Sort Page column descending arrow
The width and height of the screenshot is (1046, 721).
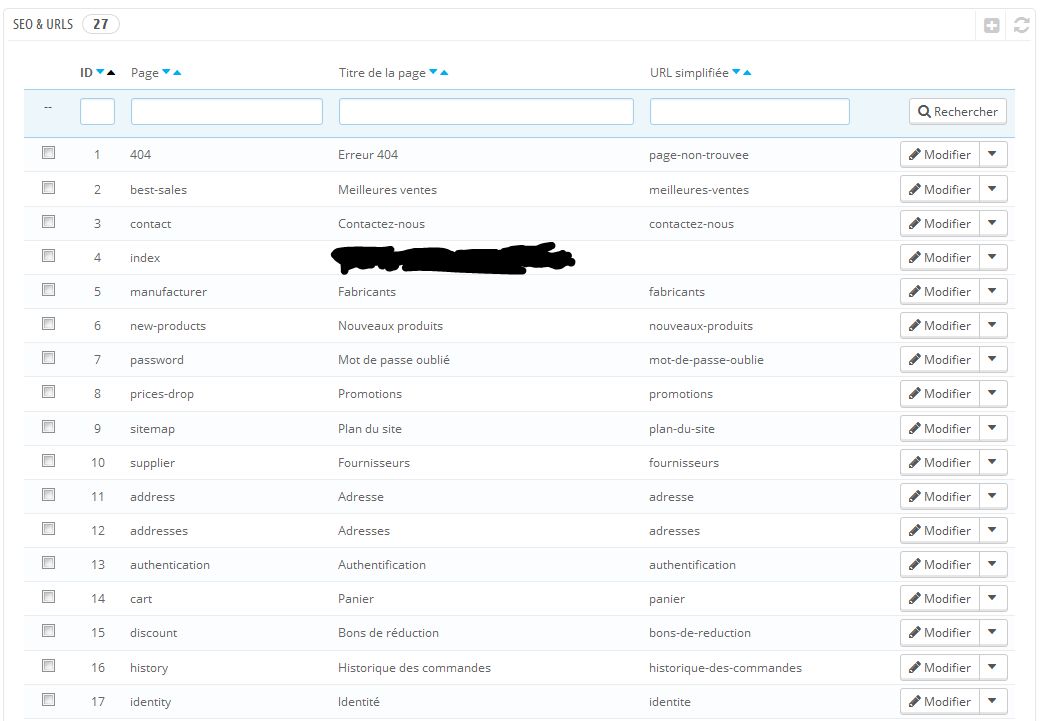[166, 72]
